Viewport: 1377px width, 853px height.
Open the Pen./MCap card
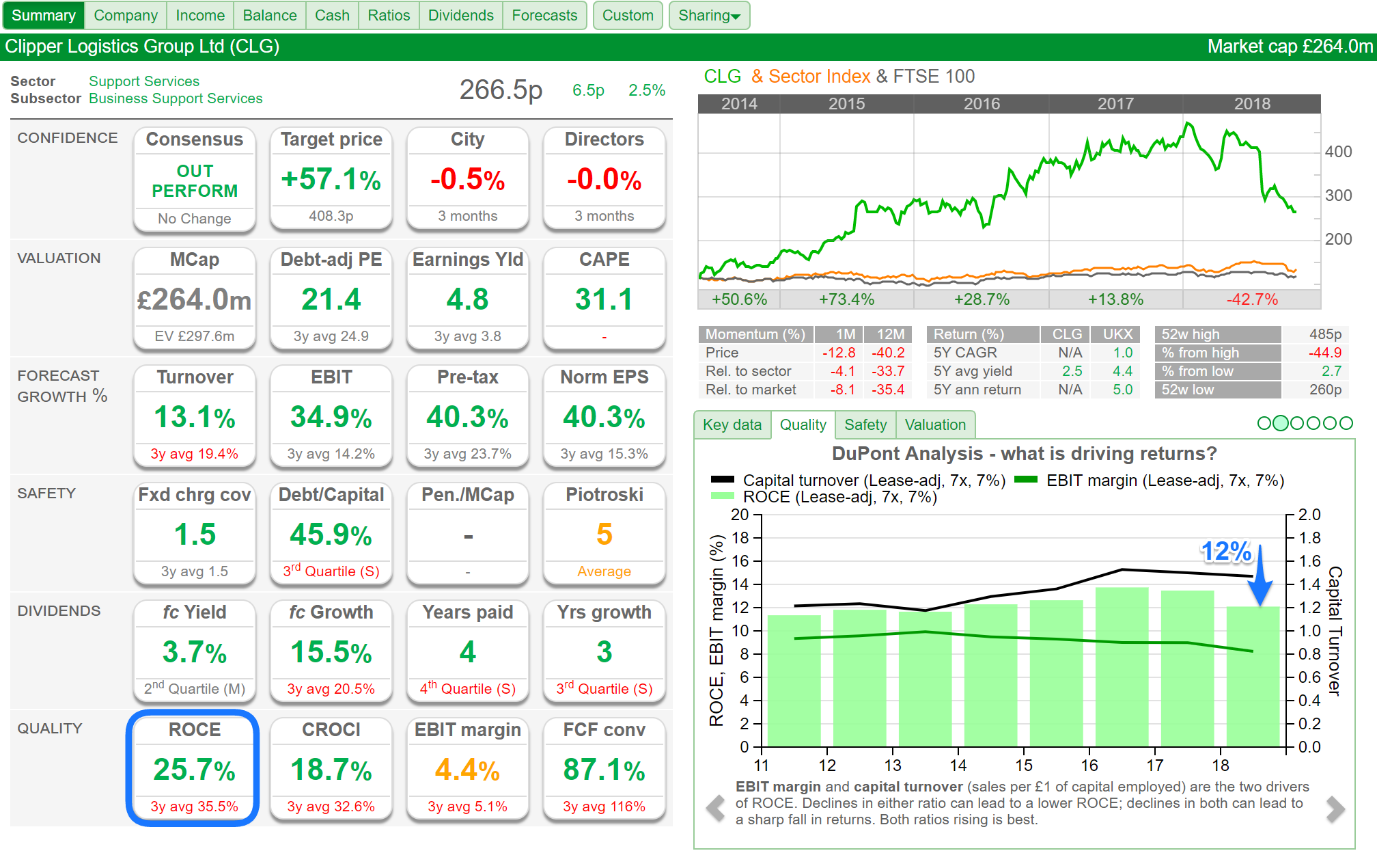click(467, 534)
